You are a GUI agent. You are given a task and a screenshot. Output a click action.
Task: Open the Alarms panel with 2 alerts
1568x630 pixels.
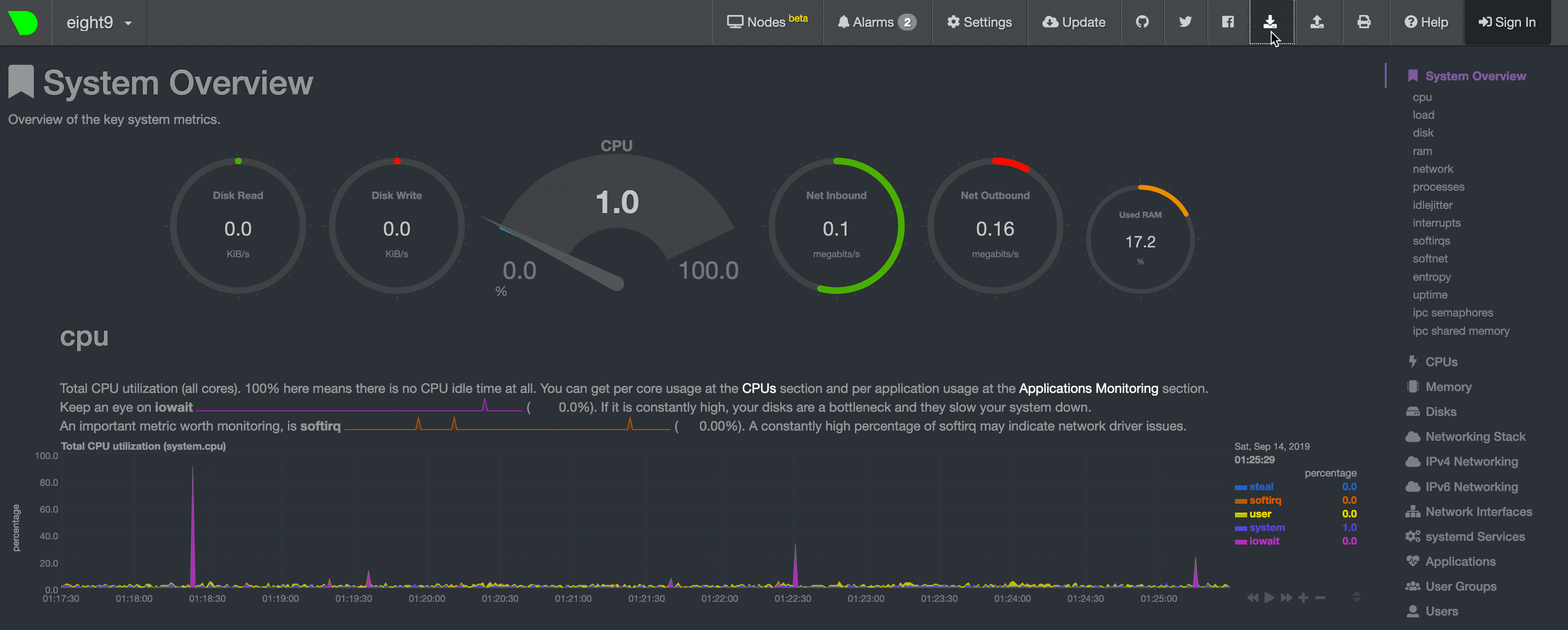point(876,22)
